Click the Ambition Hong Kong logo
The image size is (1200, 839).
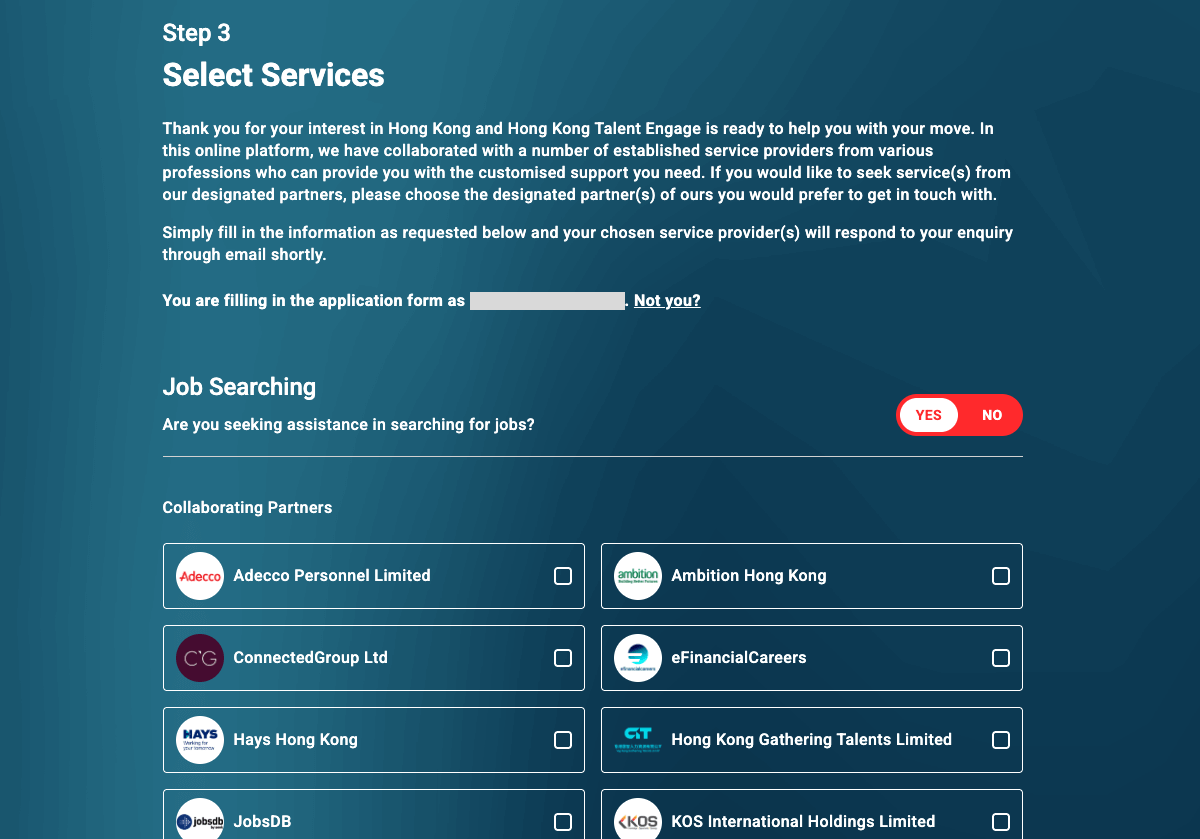pos(638,576)
